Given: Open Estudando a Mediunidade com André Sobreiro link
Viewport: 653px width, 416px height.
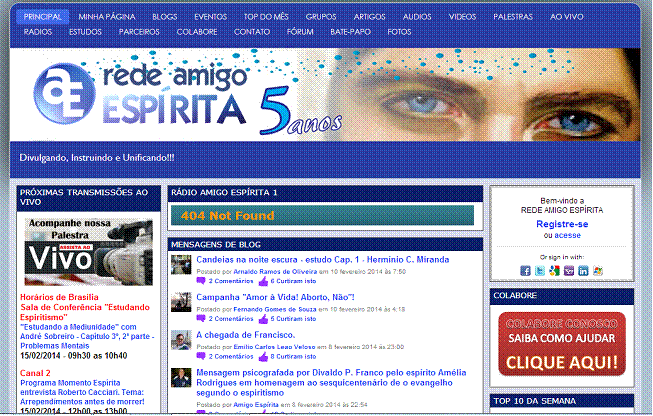Looking at the screenshot, I should pyautogui.click(x=87, y=336).
